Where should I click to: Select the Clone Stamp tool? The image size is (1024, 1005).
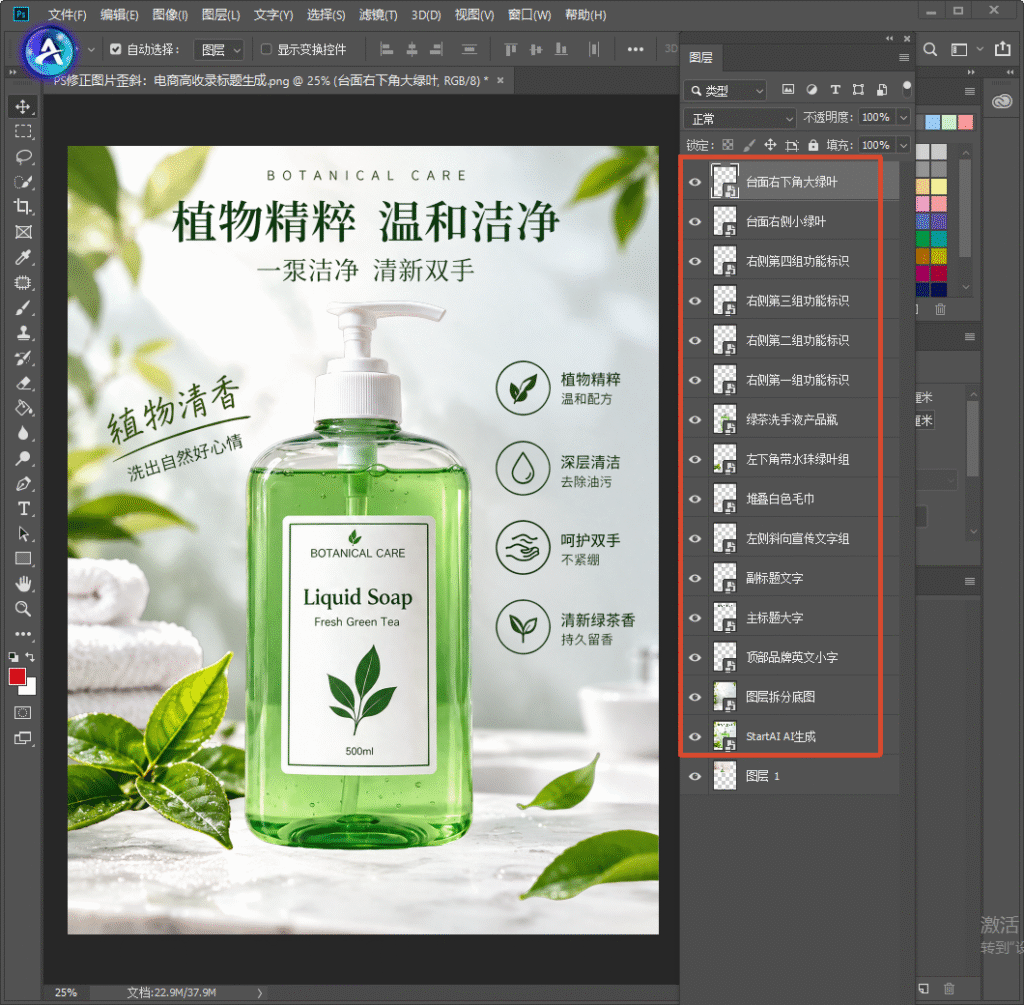[x=23, y=333]
